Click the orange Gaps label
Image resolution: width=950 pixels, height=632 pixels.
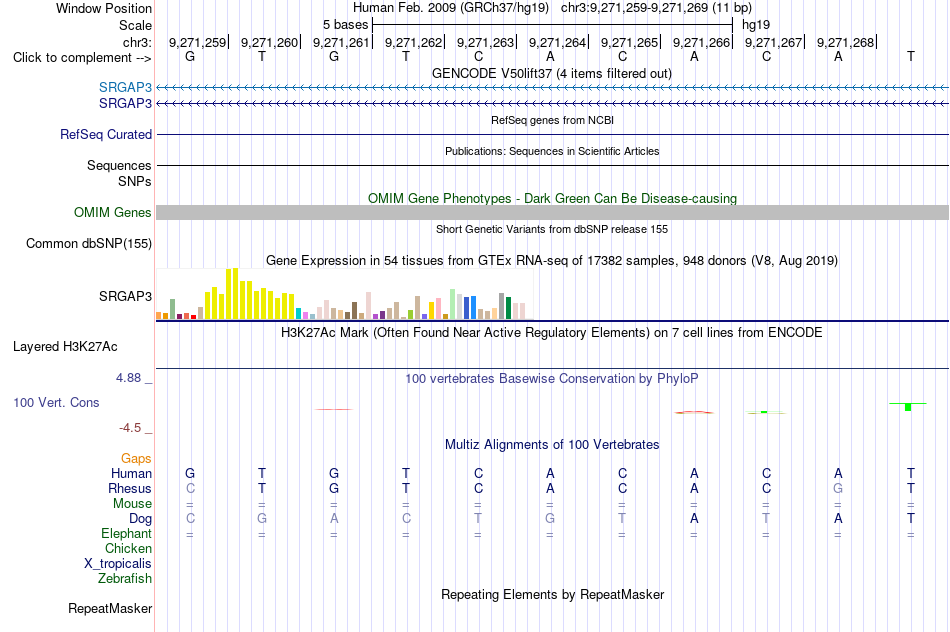click(x=136, y=459)
